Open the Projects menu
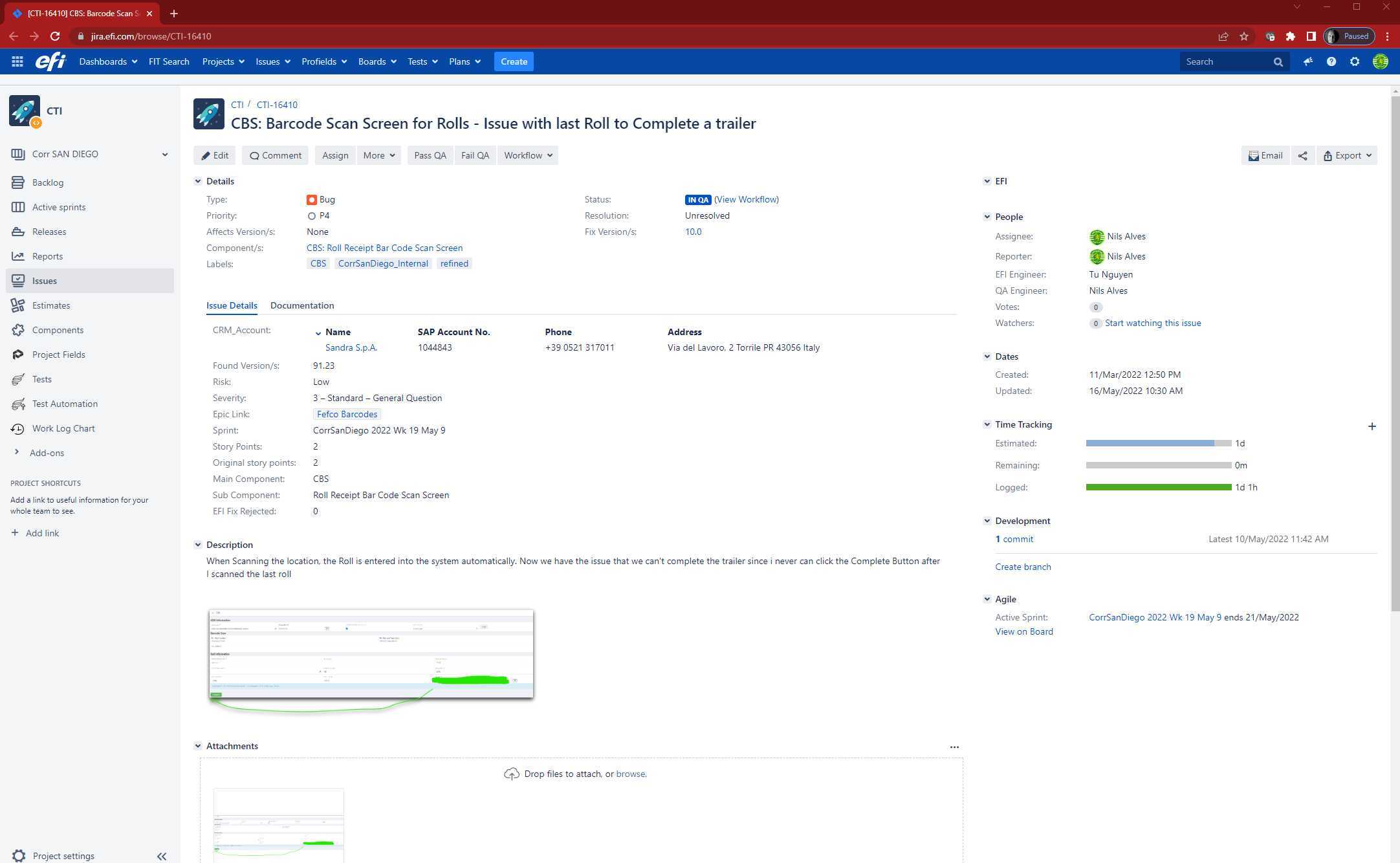The width and height of the screenshot is (1400, 863). click(x=223, y=61)
